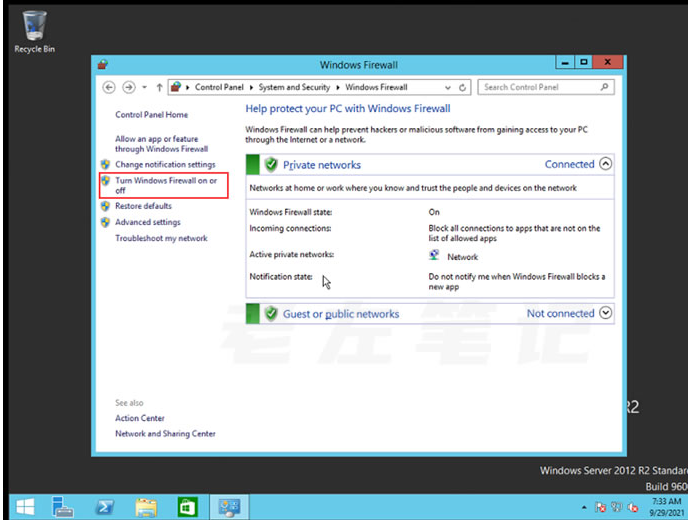
Task: Open the Recycle Bin desktop icon
Action: (34, 30)
